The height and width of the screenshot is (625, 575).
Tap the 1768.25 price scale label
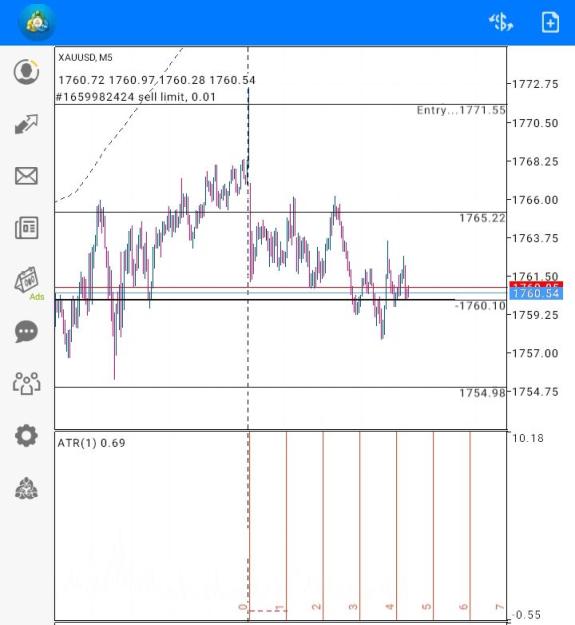(x=535, y=161)
